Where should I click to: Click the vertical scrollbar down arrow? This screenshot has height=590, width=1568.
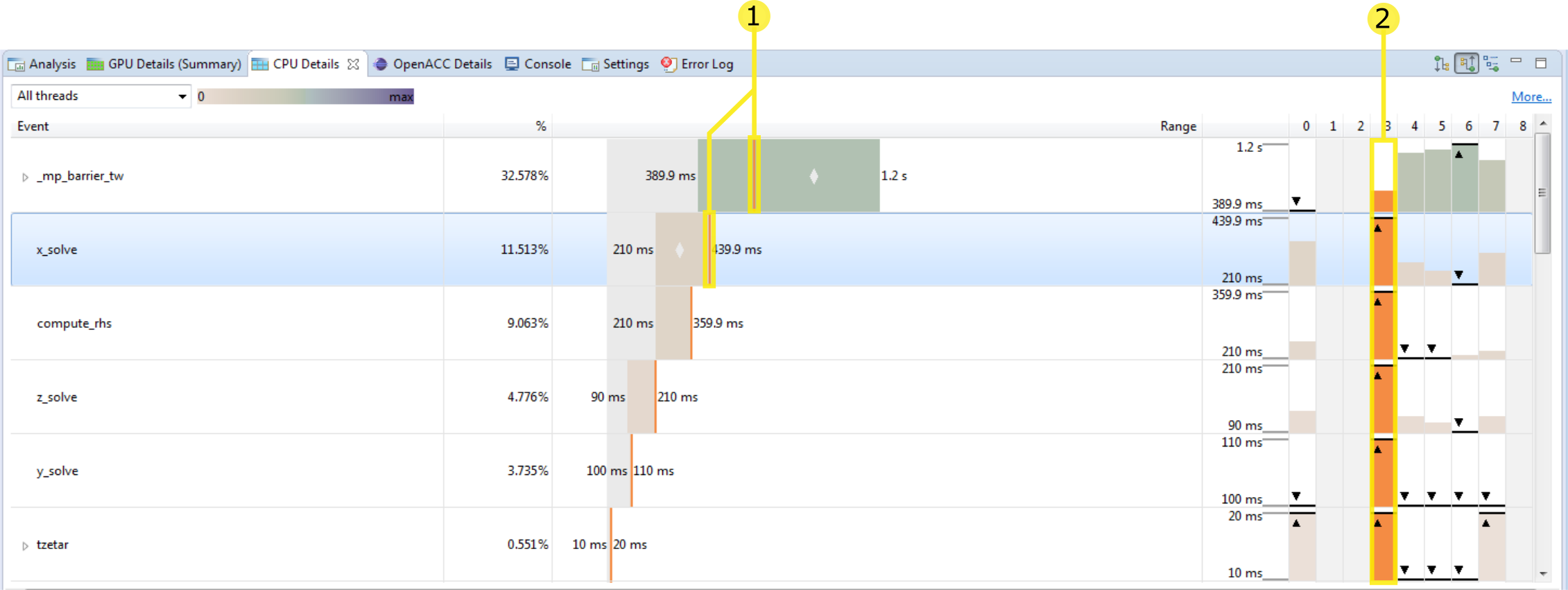point(1543,574)
